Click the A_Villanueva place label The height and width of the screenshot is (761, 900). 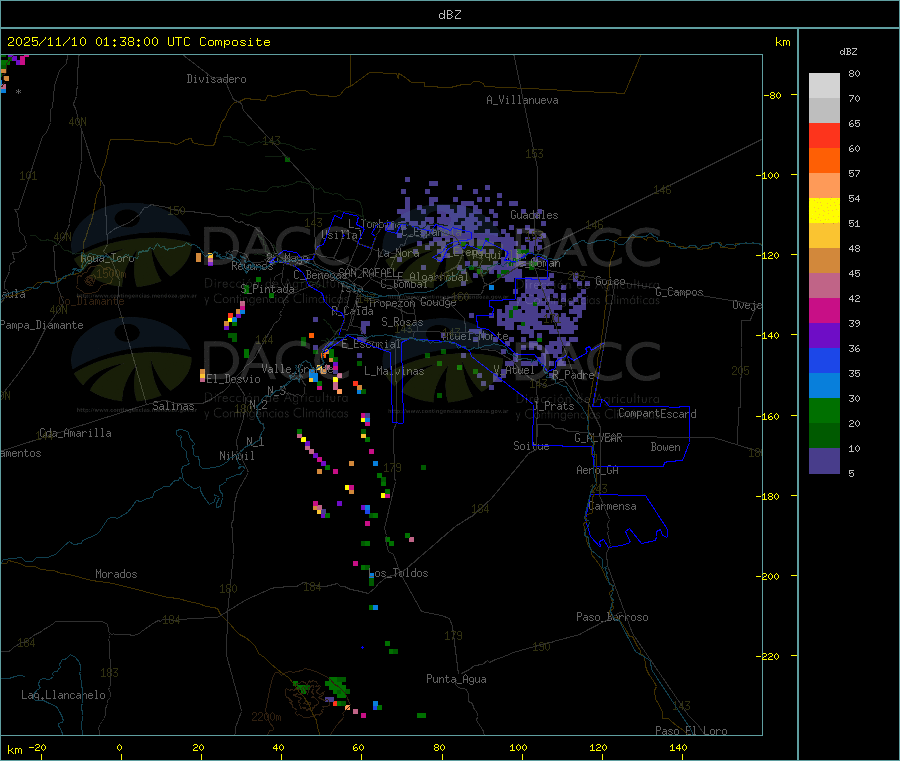[x=522, y=100]
